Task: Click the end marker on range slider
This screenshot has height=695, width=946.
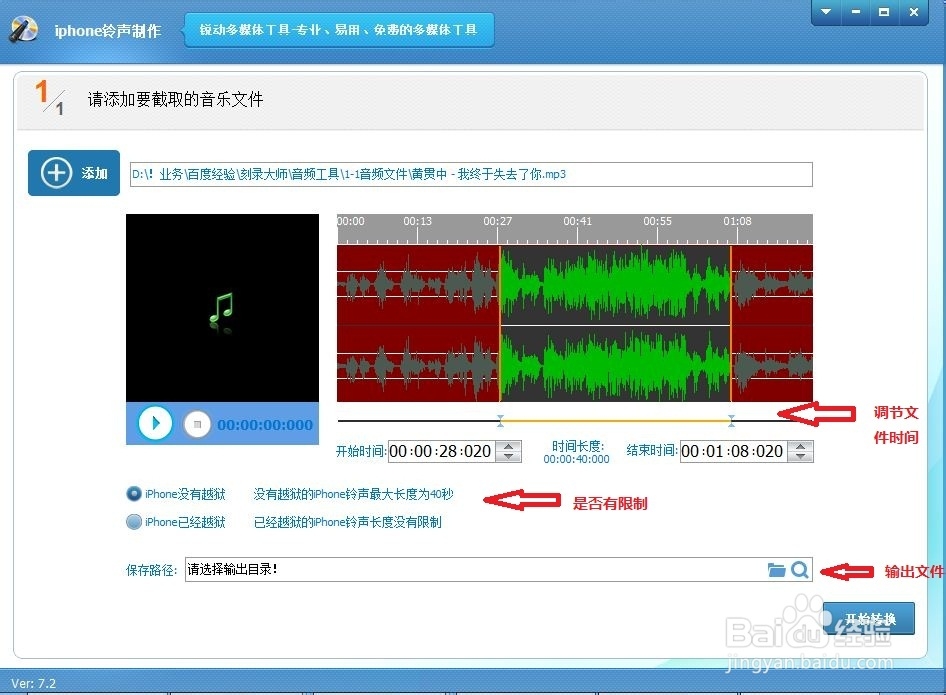Action: coord(731,421)
